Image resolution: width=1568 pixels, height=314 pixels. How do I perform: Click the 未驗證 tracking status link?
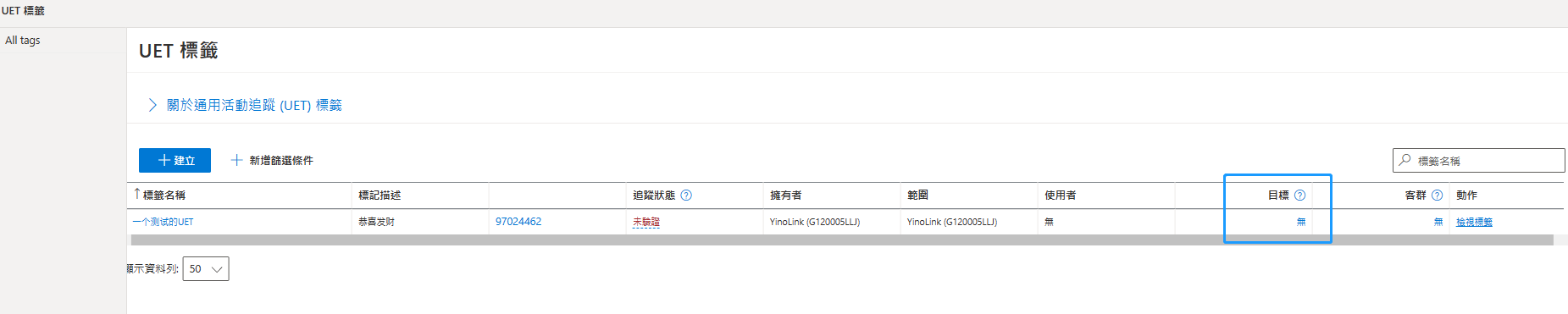coord(645,222)
